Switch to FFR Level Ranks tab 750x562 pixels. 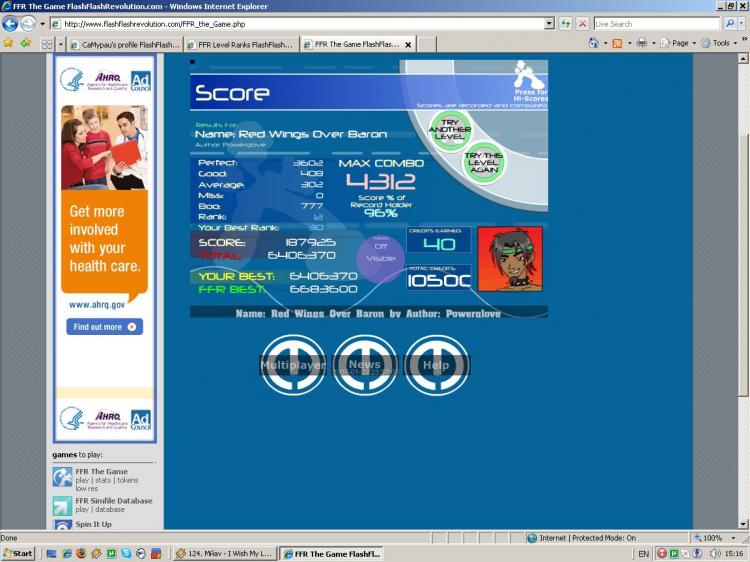tap(239, 44)
